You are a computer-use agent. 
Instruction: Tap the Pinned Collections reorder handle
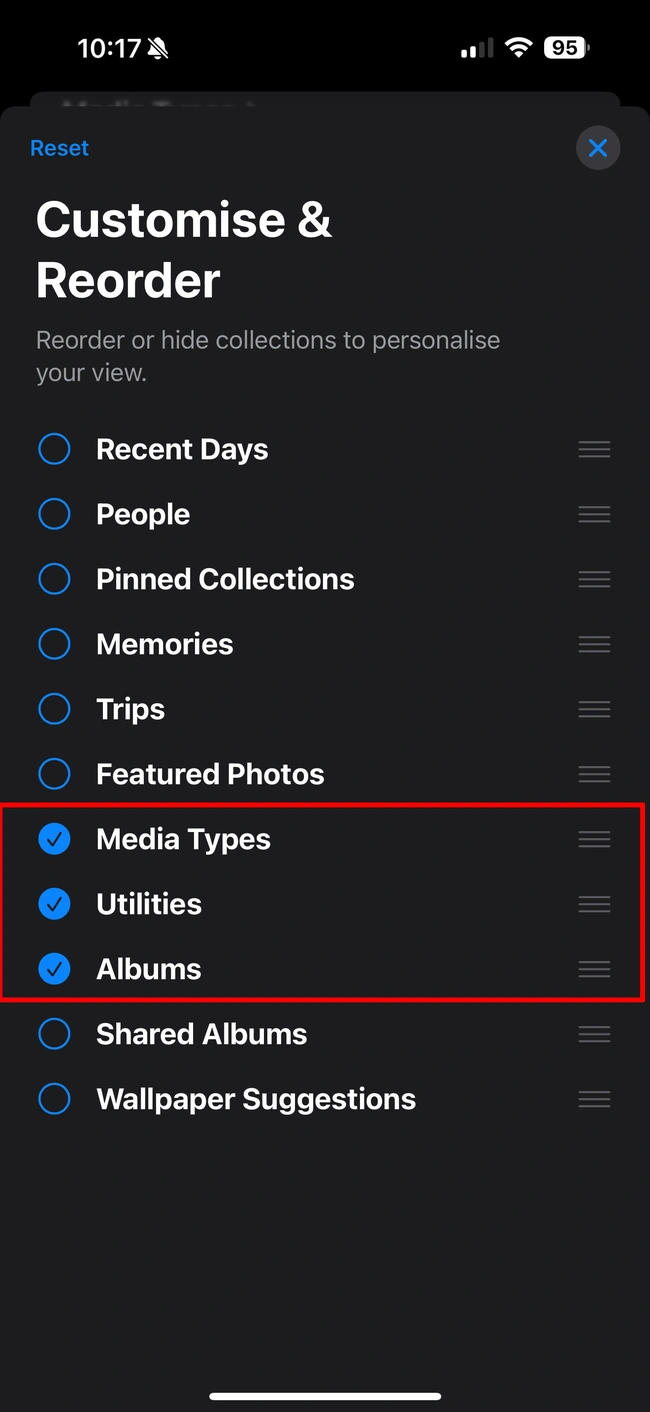click(594, 579)
